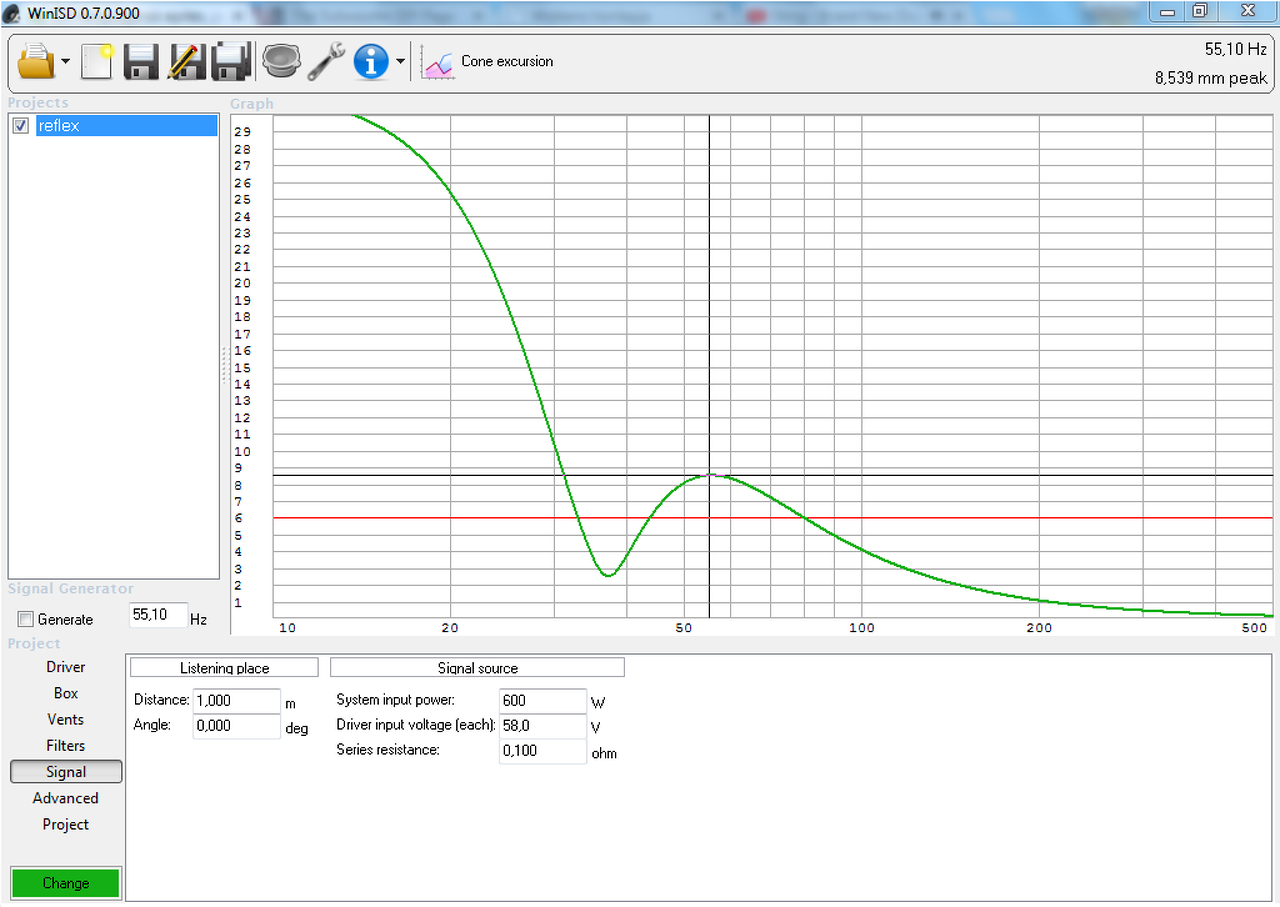
Task: Open the Vents tab
Action: click(66, 719)
